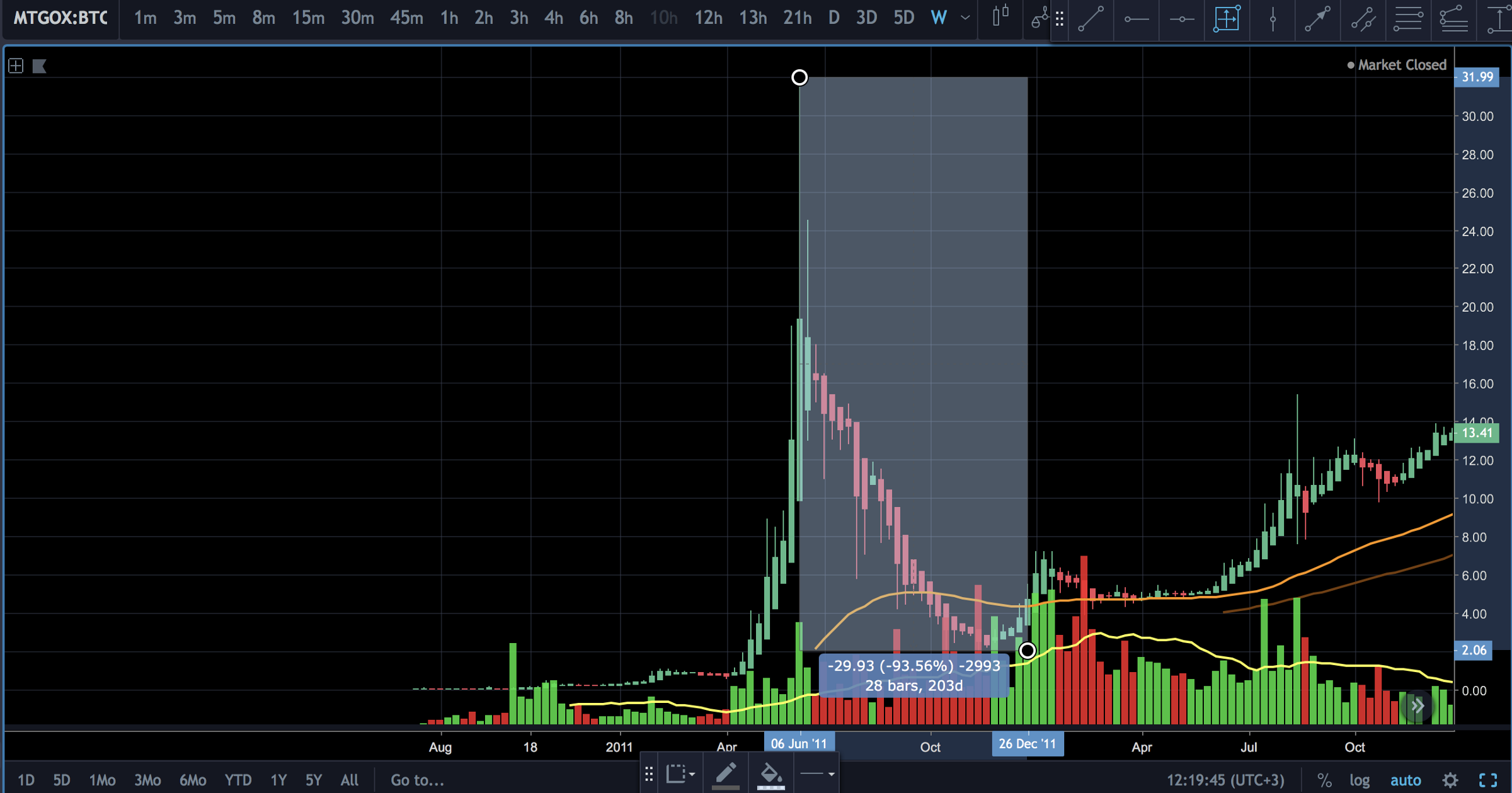Toggle the auto scale option
This screenshot has width=1512, height=793.
pos(1405,780)
